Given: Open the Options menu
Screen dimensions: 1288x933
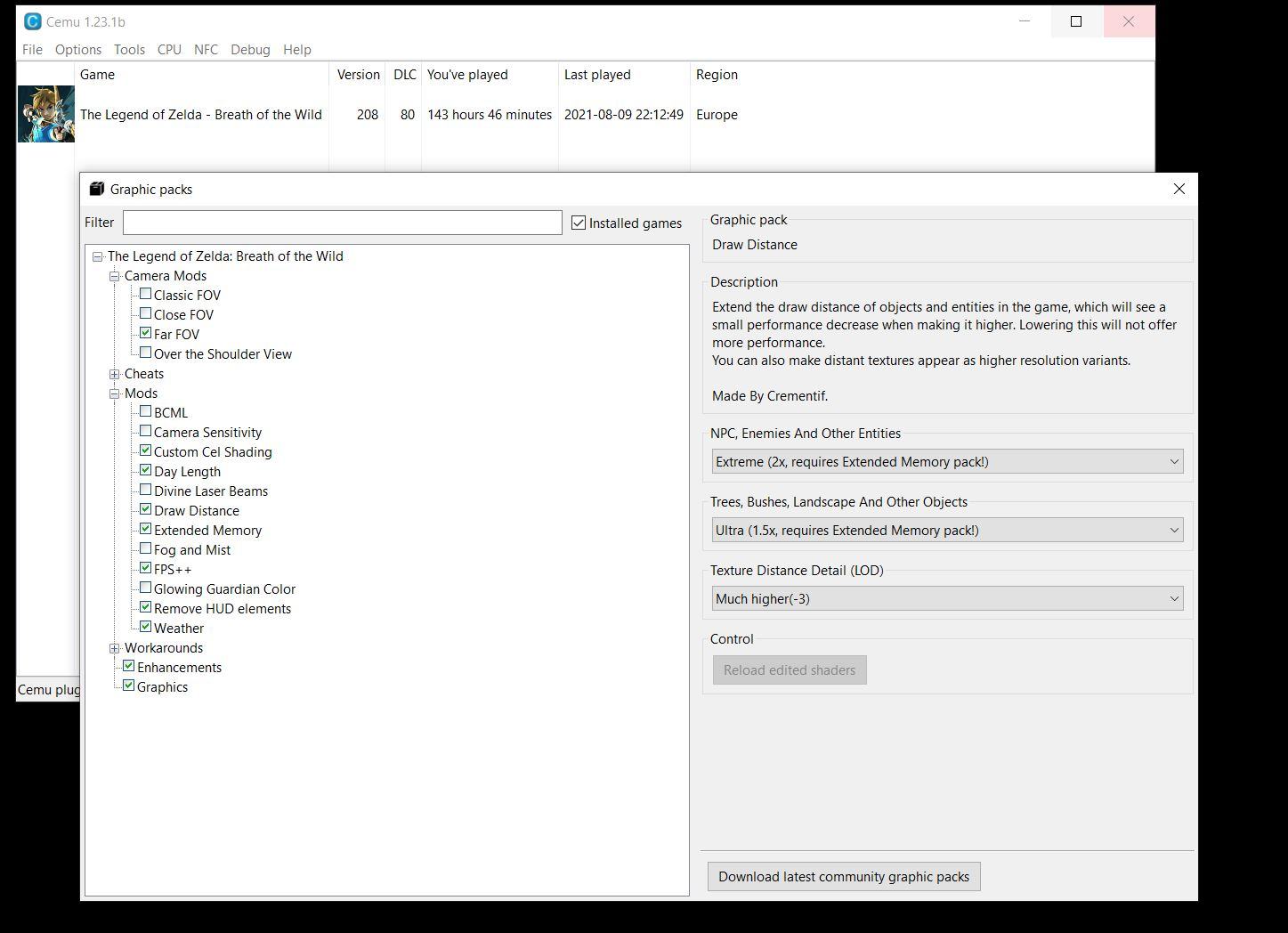Looking at the screenshot, I should (x=78, y=50).
